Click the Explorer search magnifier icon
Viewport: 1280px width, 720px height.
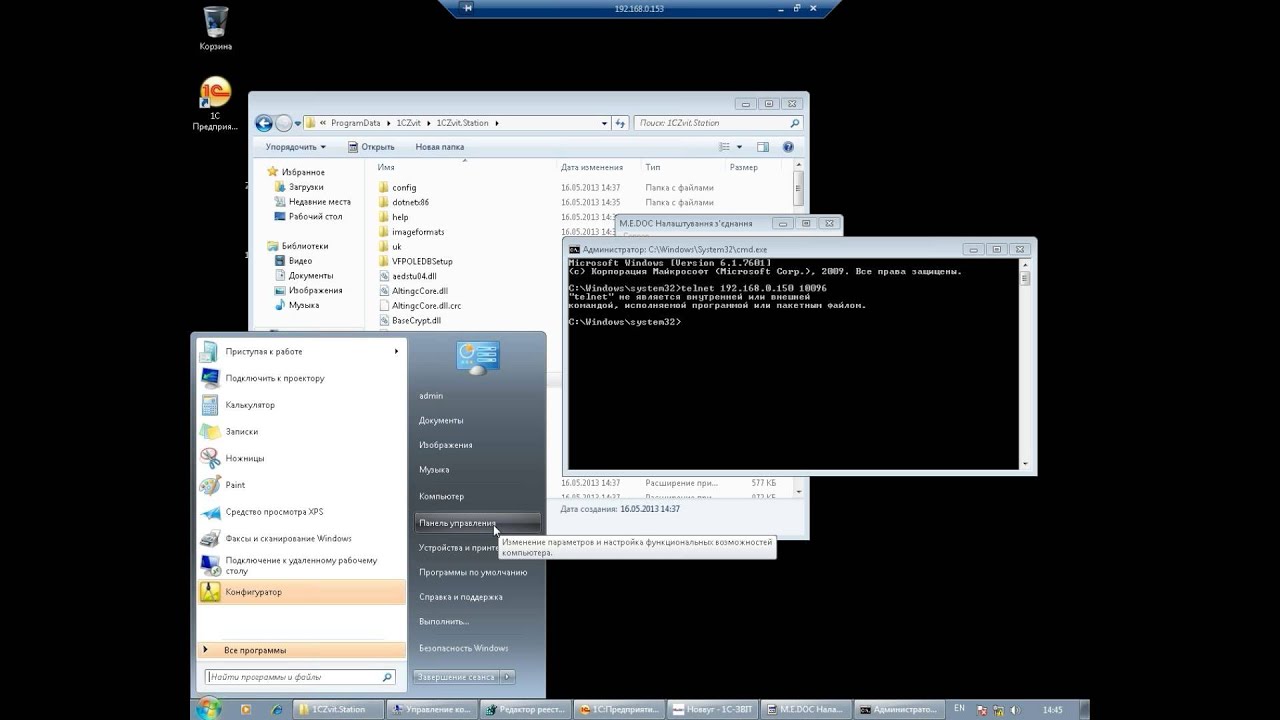click(x=795, y=123)
